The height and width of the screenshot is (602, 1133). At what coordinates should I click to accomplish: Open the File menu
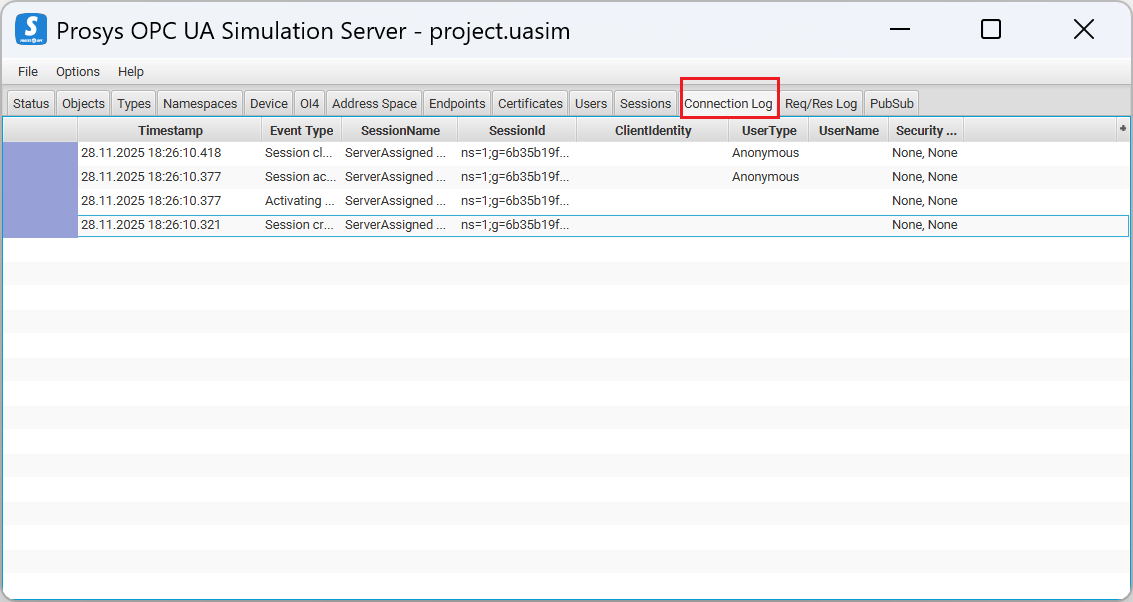point(27,72)
